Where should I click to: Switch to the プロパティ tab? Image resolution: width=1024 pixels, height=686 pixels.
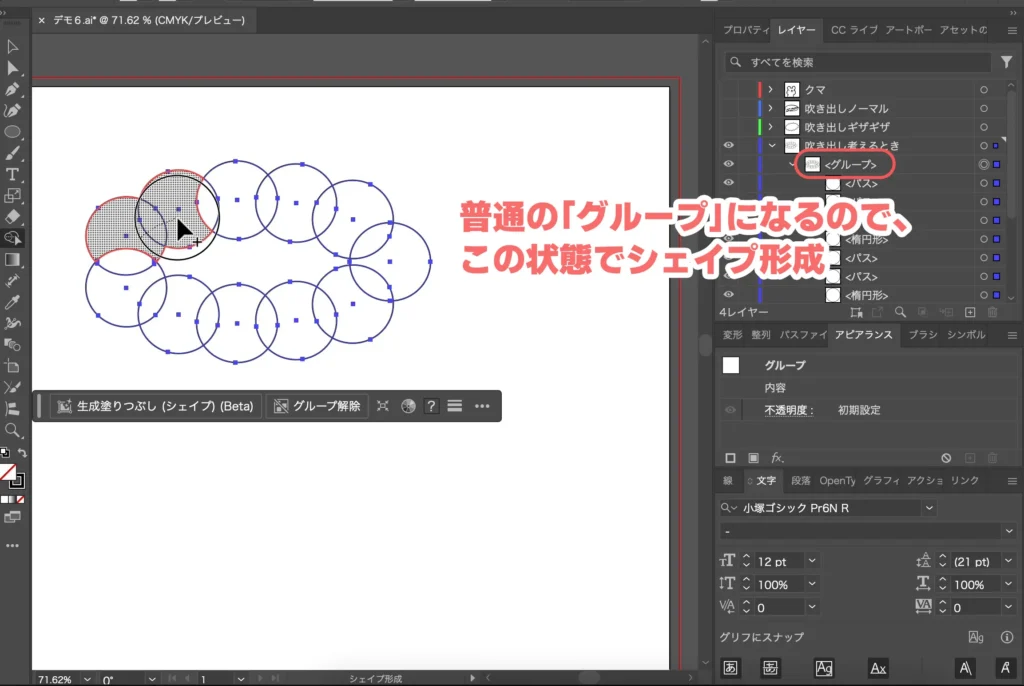pyautogui.click(x=745, y=30)
